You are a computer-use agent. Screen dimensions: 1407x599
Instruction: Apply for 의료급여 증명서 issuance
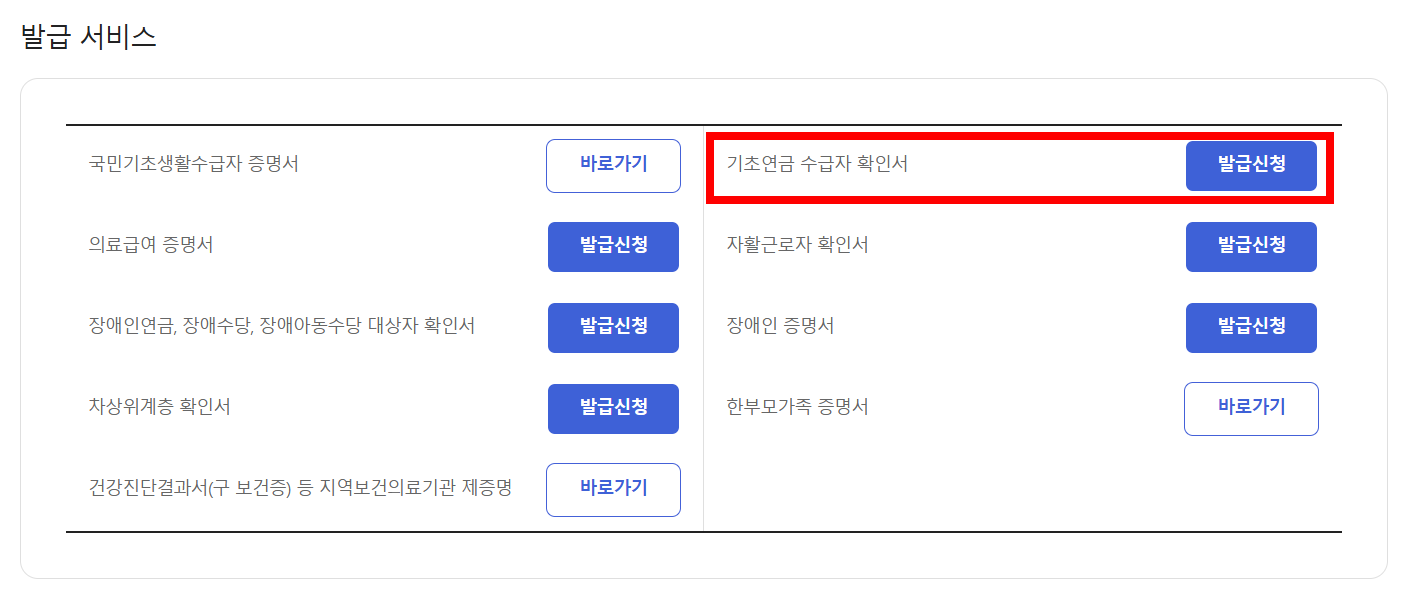(x=613, y=246)
